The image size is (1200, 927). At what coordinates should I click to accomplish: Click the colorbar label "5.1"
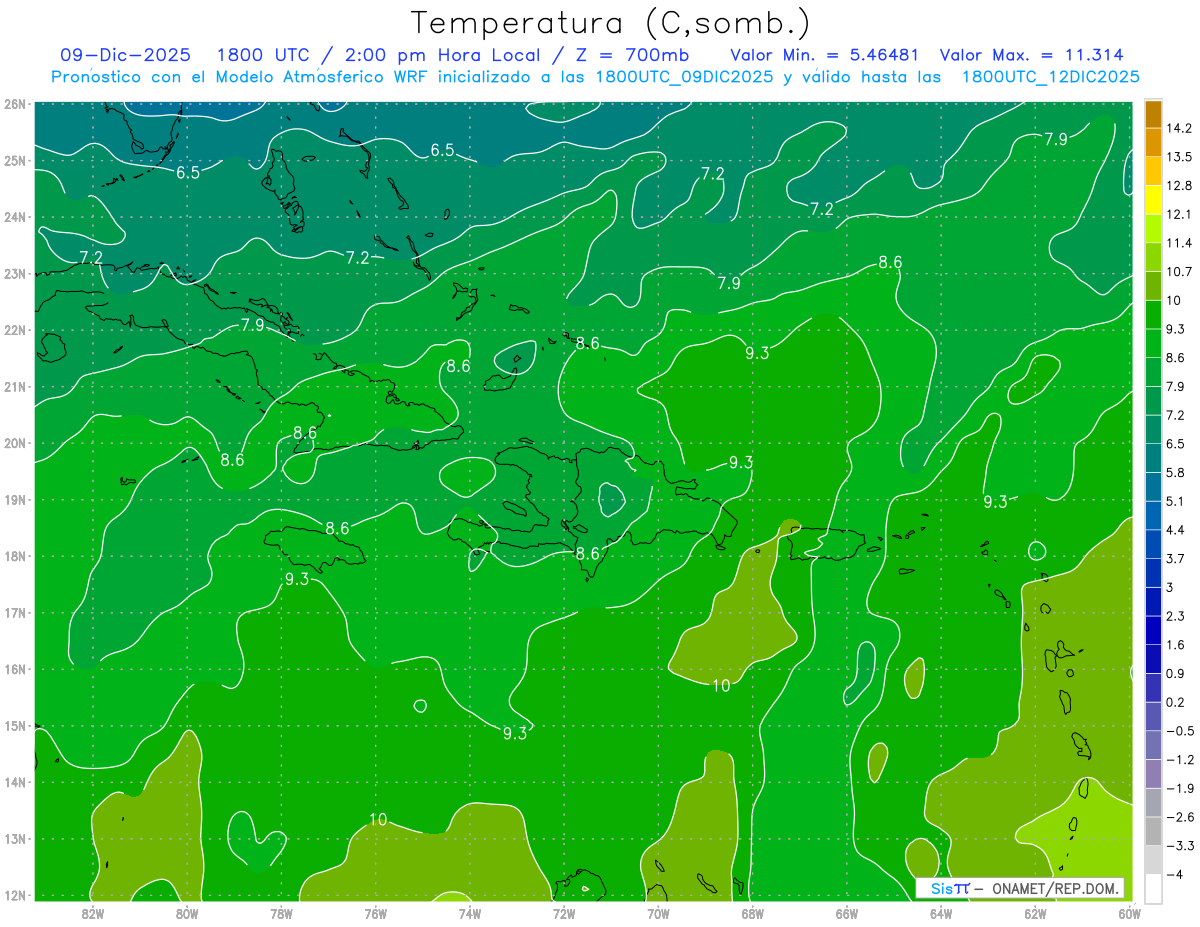click(x=1175, y=501)
